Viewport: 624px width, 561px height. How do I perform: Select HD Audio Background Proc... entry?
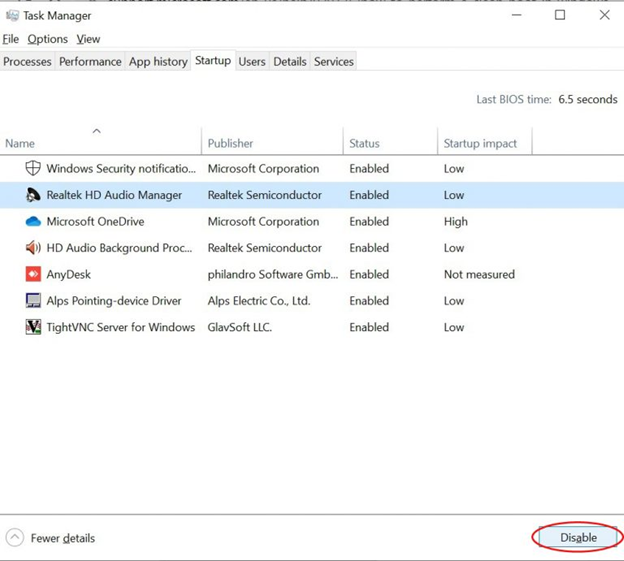click(119, 248)
